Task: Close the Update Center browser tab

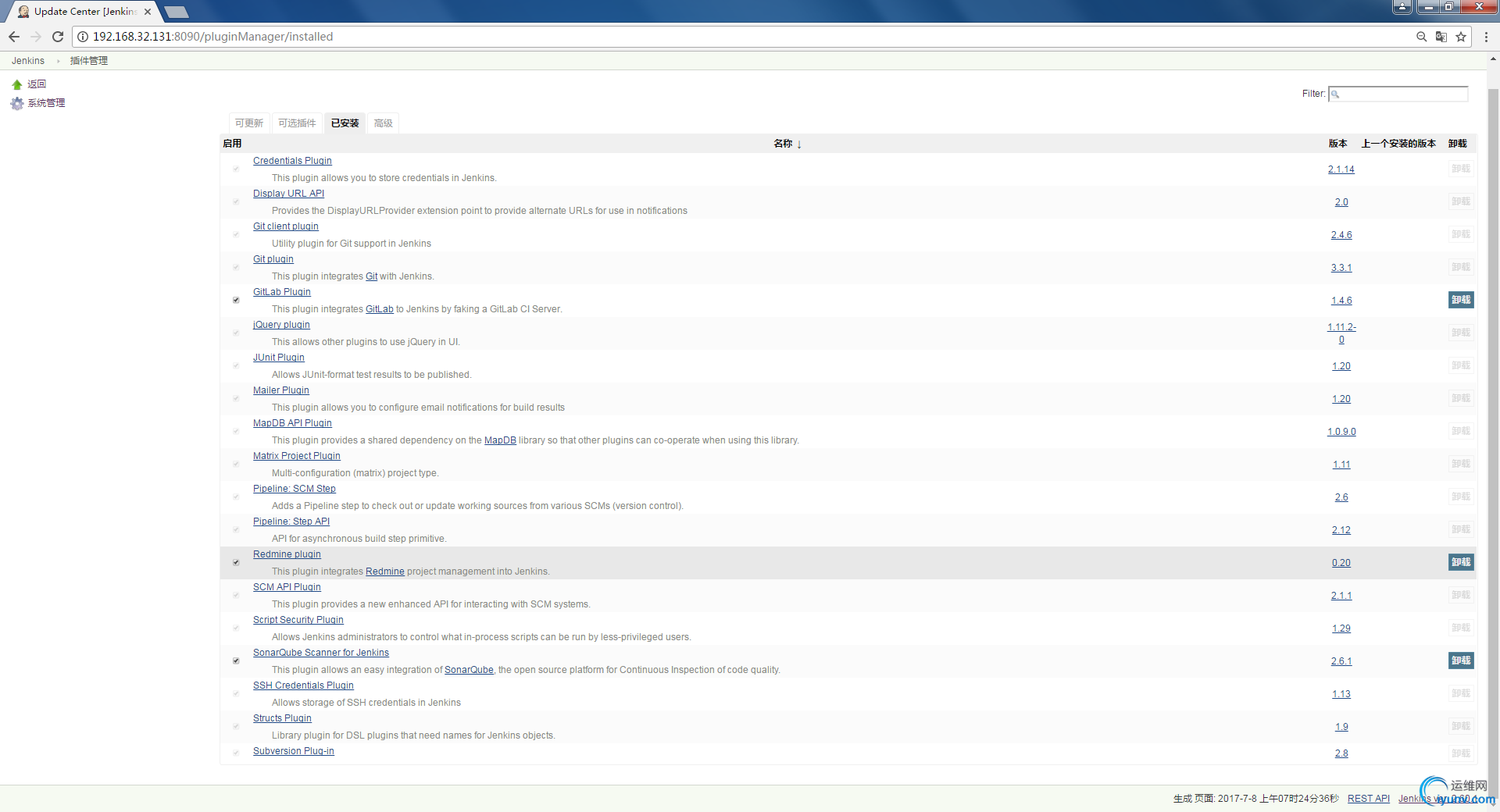Action: point(148,12)
